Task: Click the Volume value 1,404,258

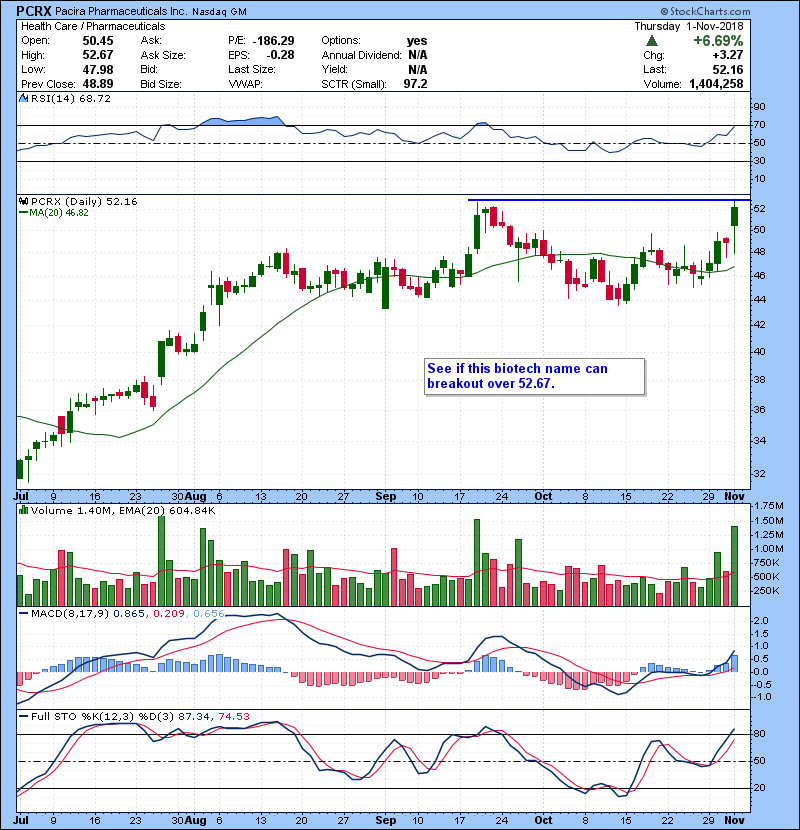Action: point(716,84)
